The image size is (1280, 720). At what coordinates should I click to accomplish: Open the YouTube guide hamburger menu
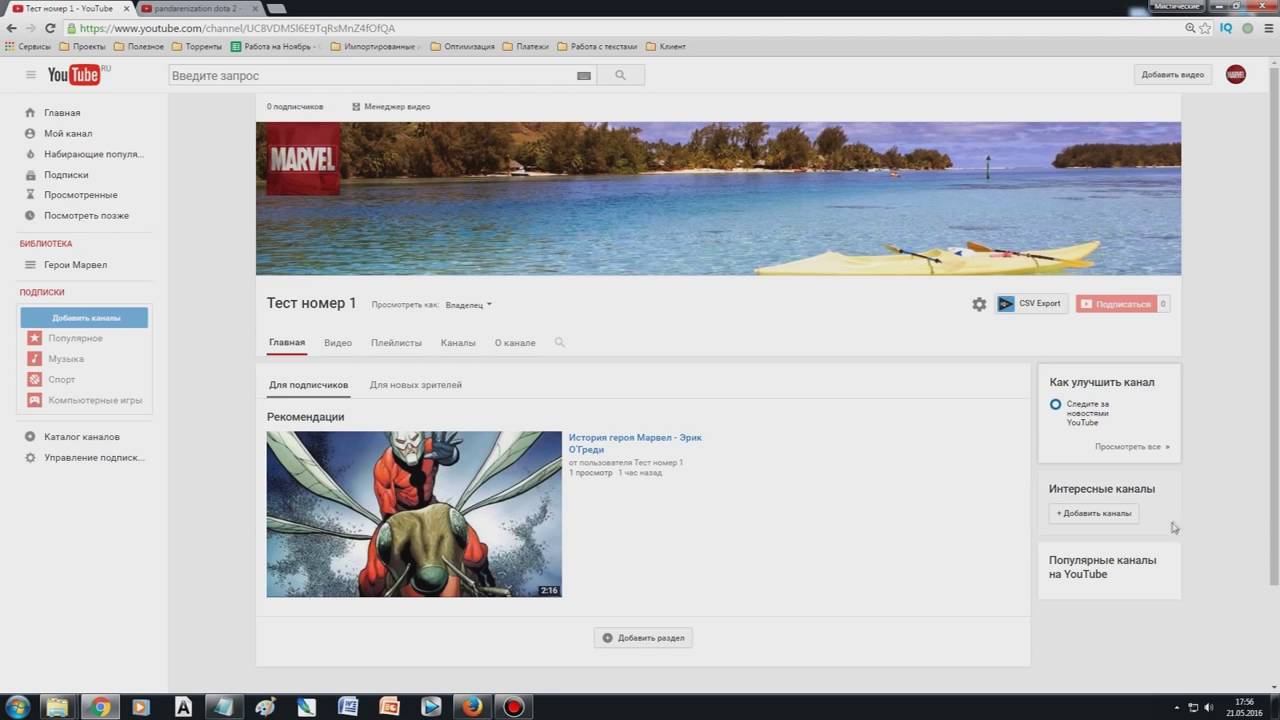[x=31, y=75]
